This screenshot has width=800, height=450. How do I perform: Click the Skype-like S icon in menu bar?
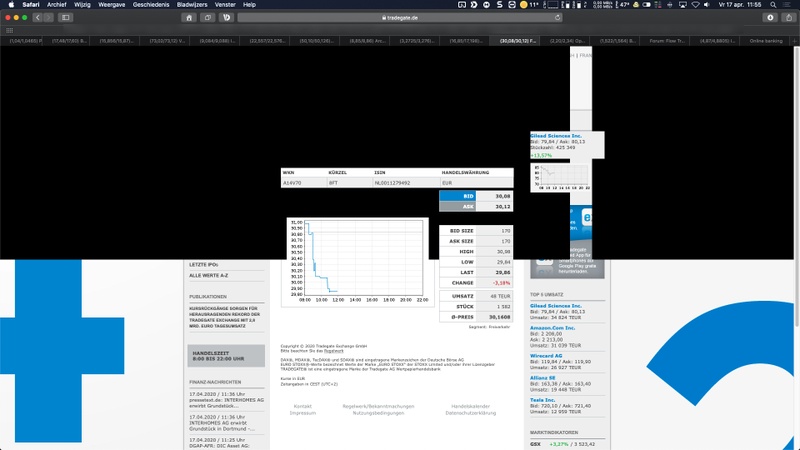(498, 5)
